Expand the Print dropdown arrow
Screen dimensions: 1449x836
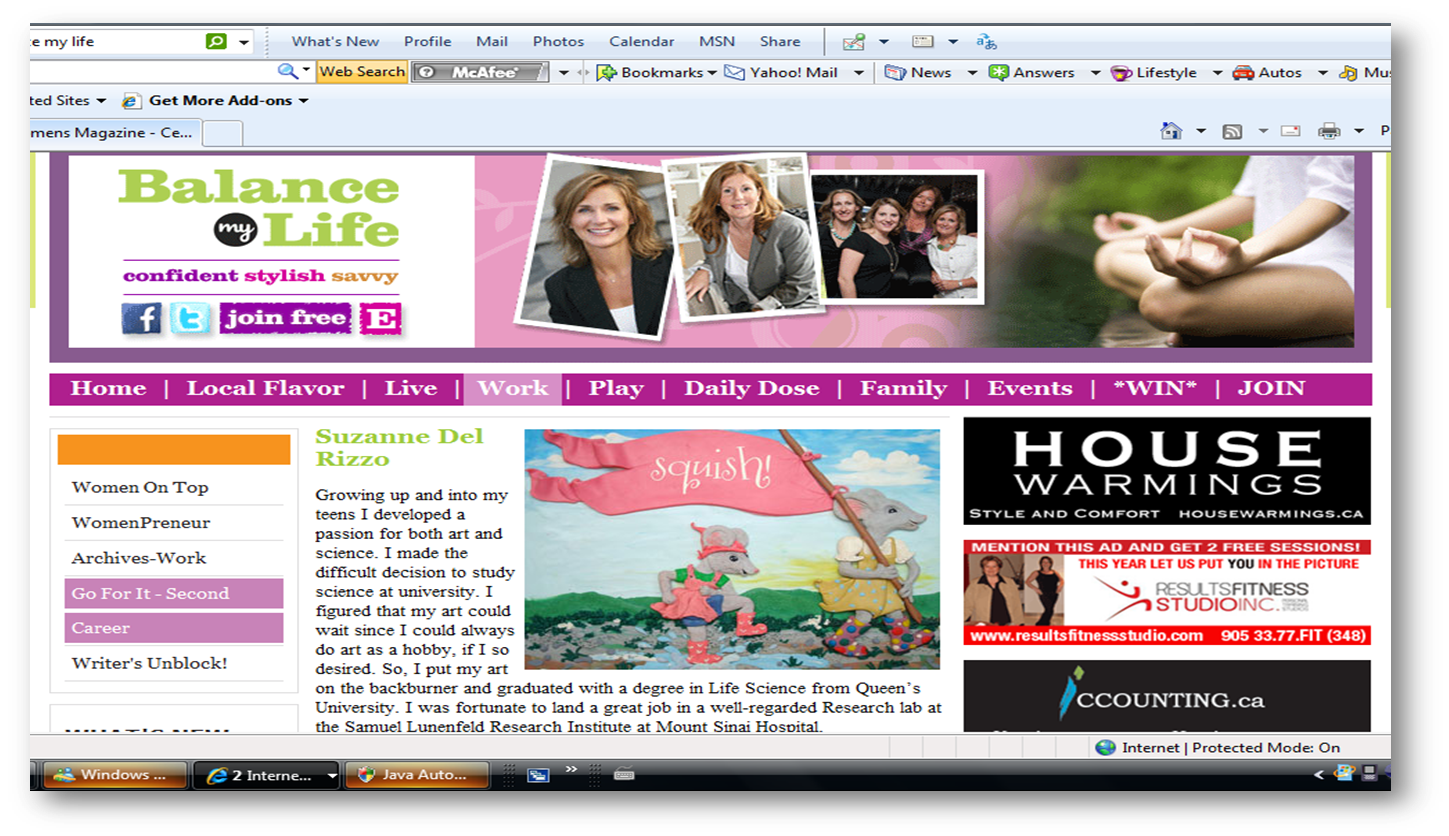tap(1358, 131)
